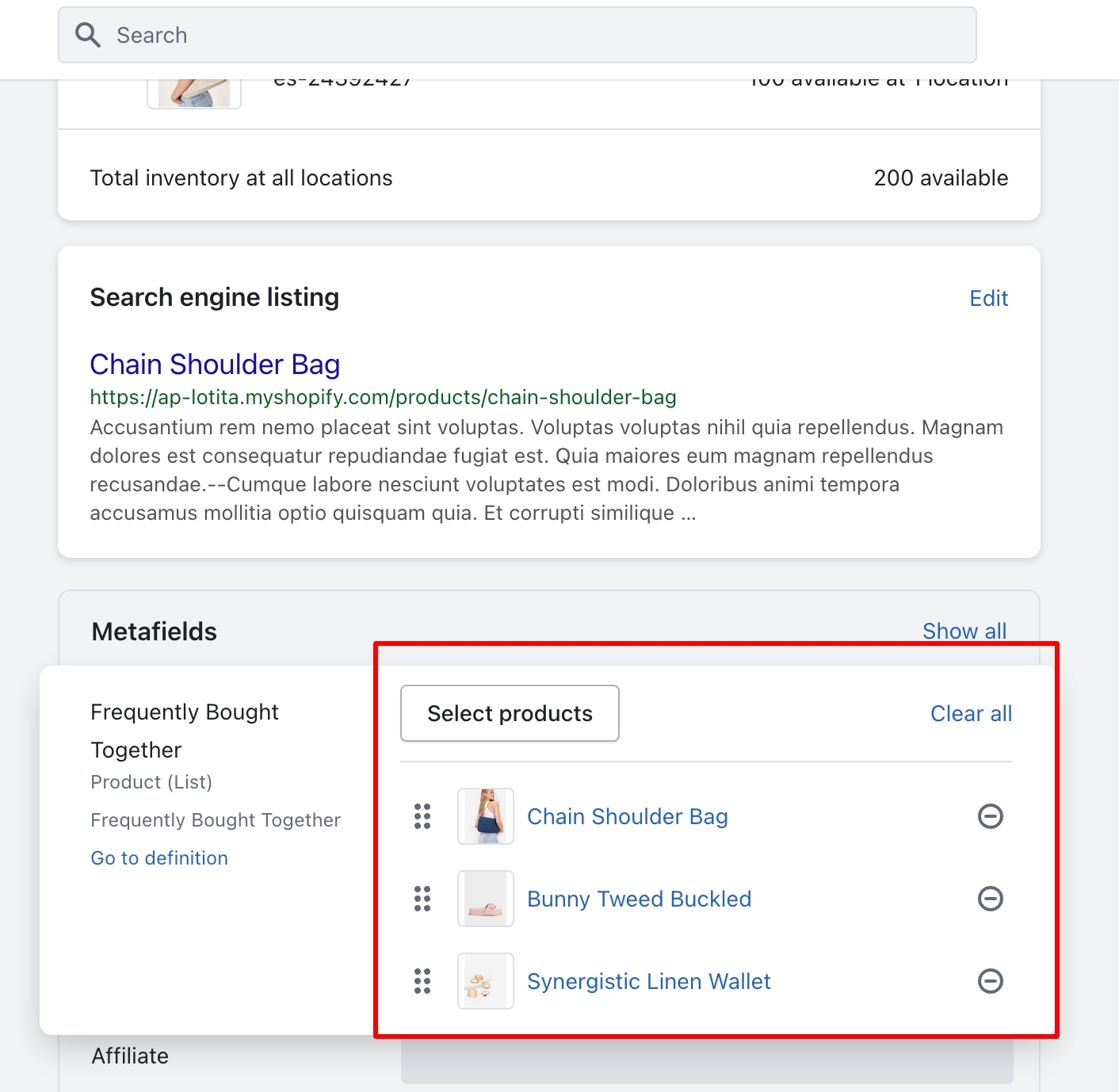Screen dimensions: 1119x1092
Task: Remove Chain Shoulder Bag from the list
Action: coord(990,816)
